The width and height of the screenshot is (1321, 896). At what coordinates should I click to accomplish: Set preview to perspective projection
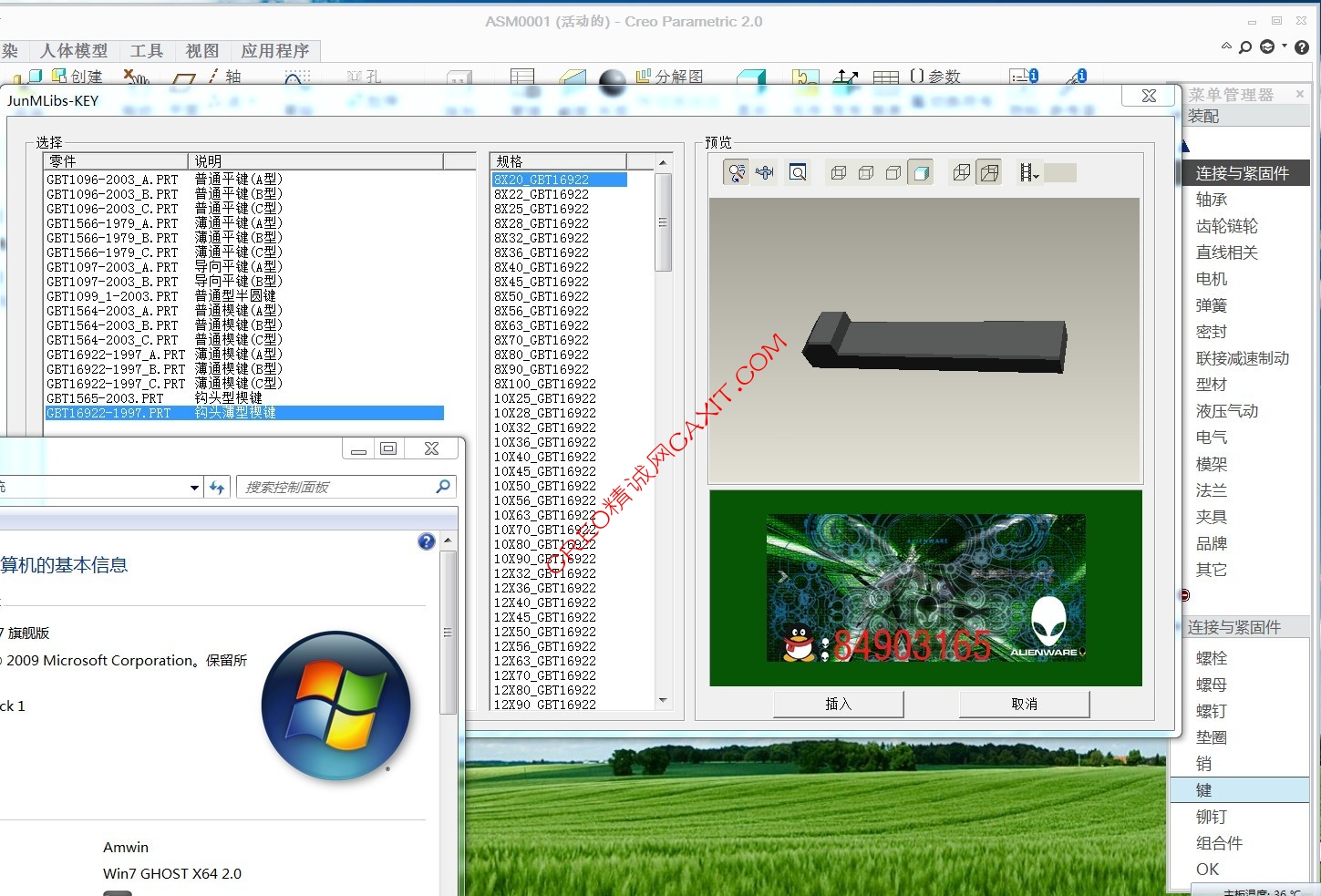[x=989, y=172]
